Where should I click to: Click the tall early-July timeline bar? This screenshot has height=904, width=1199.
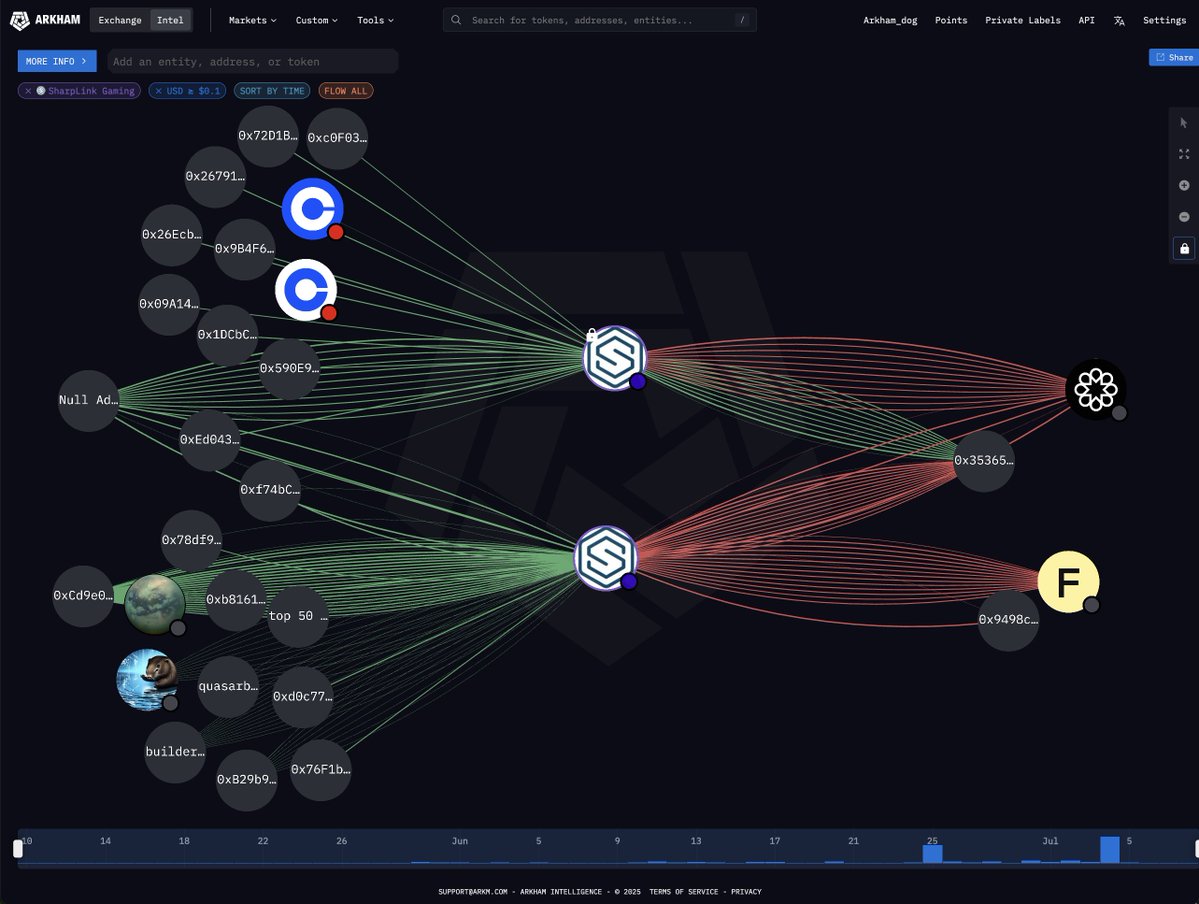tap(1110, 850)
